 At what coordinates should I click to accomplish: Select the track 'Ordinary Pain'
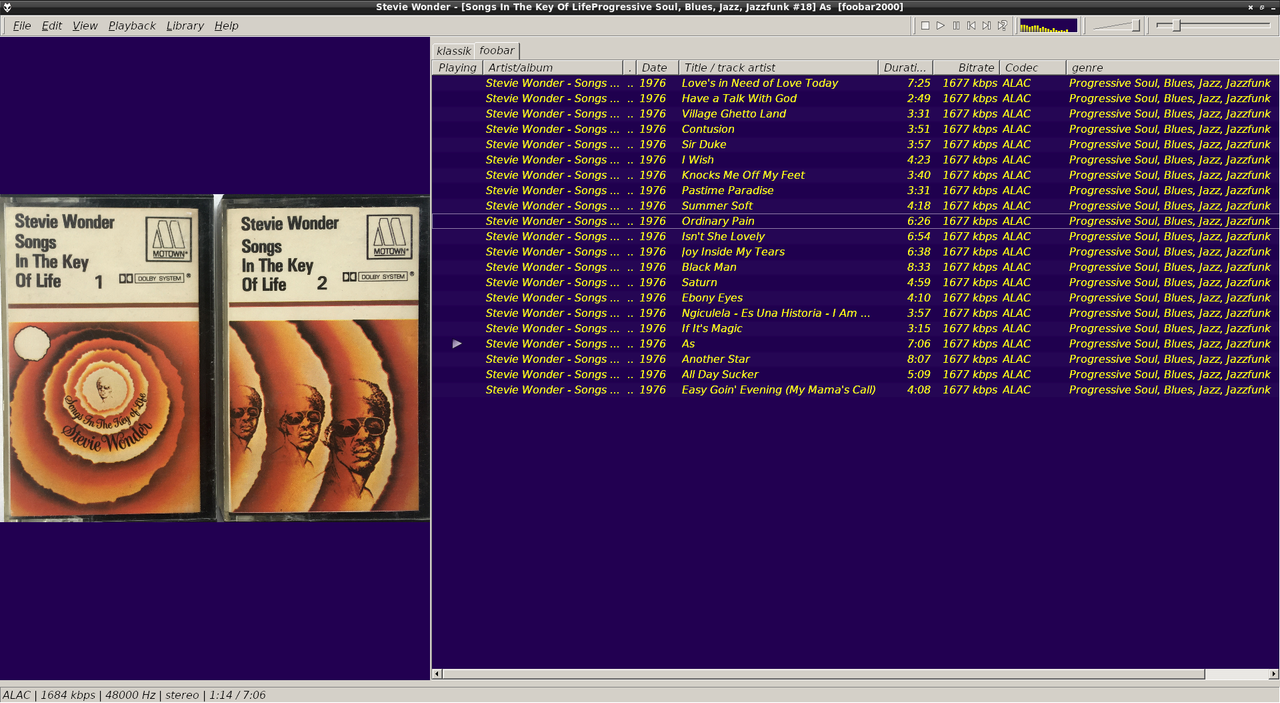(x=718, y=221)
